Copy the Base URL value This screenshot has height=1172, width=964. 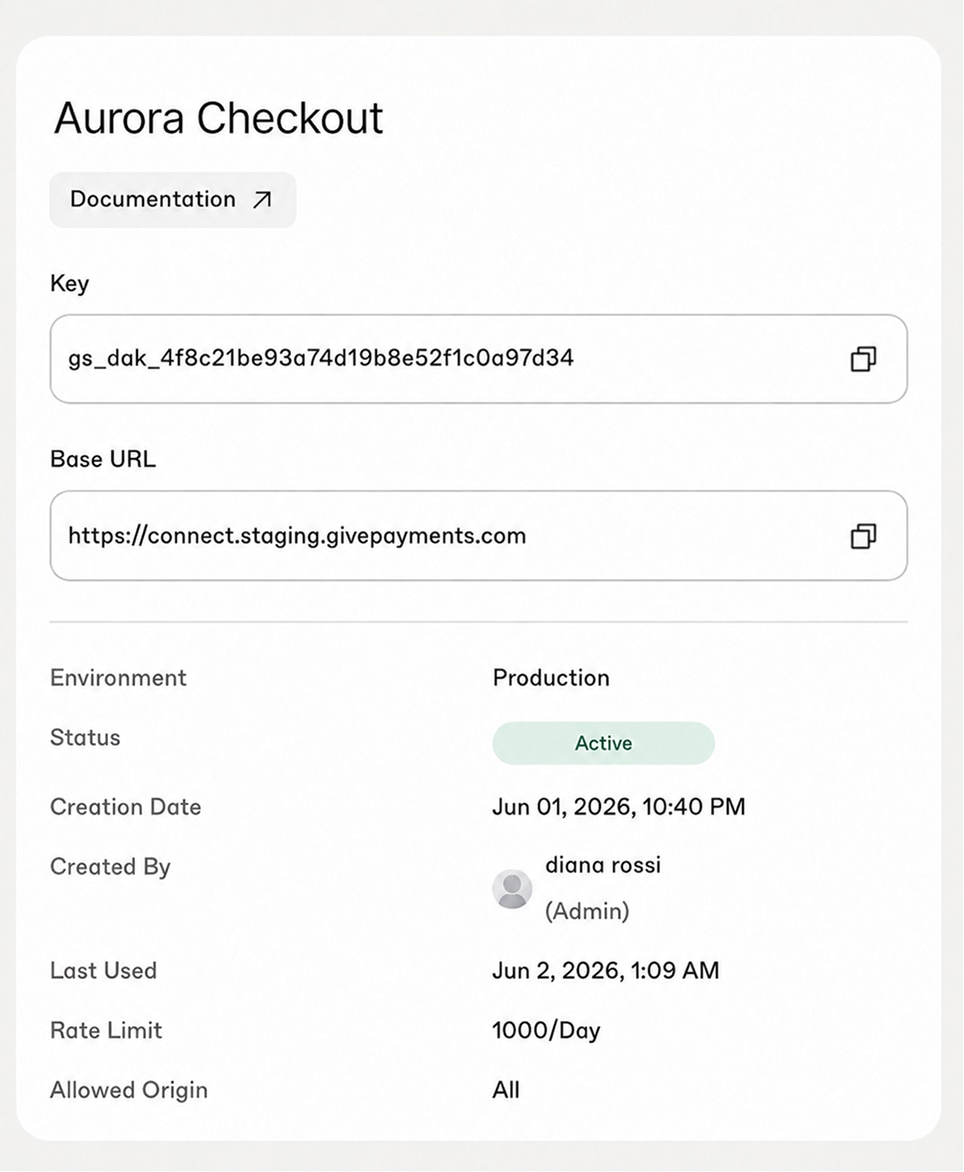[863, 536]
